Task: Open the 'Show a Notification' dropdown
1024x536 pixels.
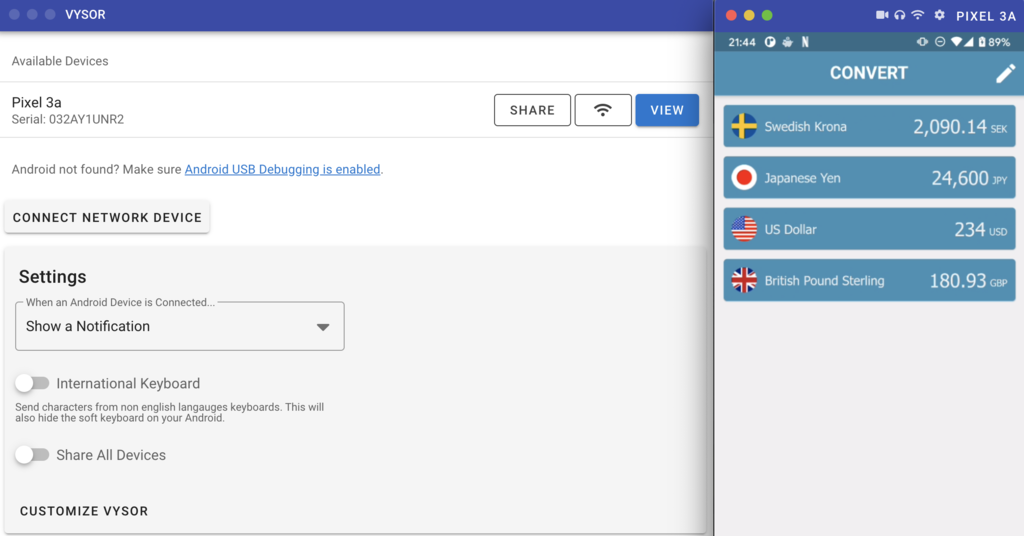Action: pos(180,326)
